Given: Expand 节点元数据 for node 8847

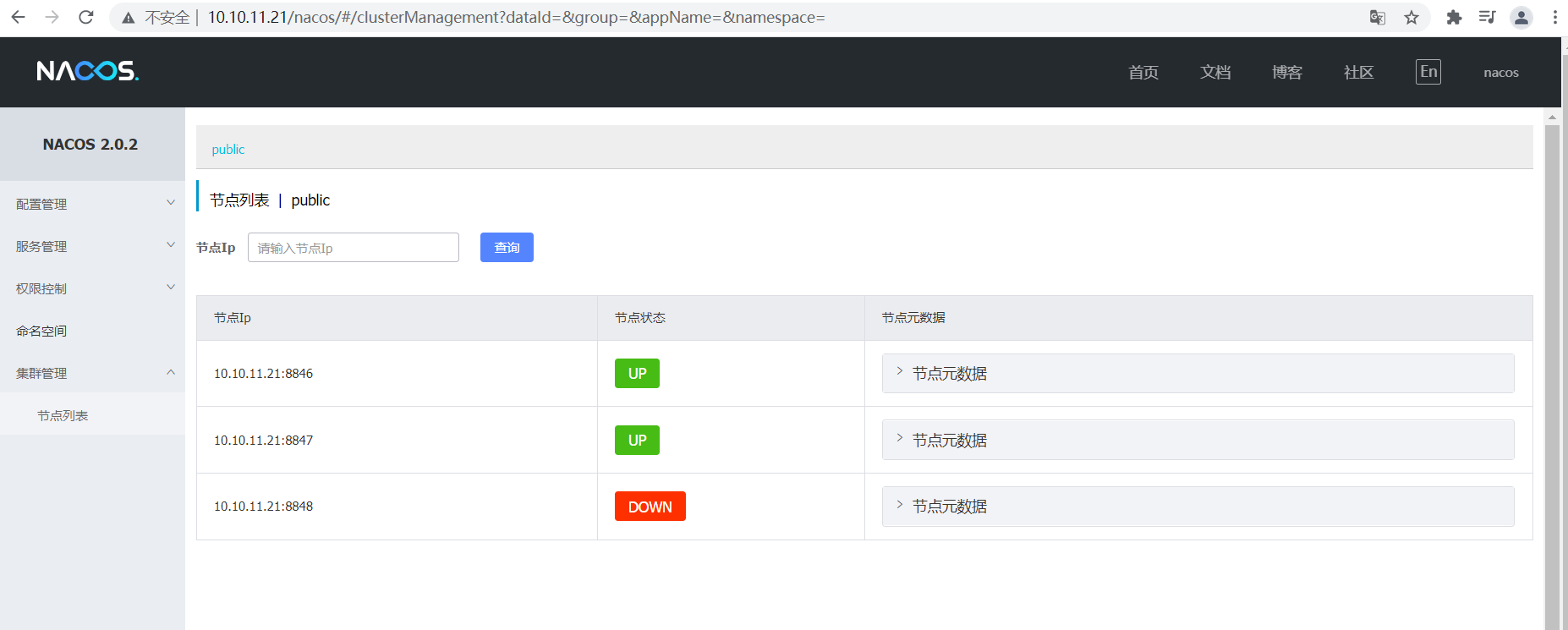Looking at the screenshot, I should [1198, 440].
